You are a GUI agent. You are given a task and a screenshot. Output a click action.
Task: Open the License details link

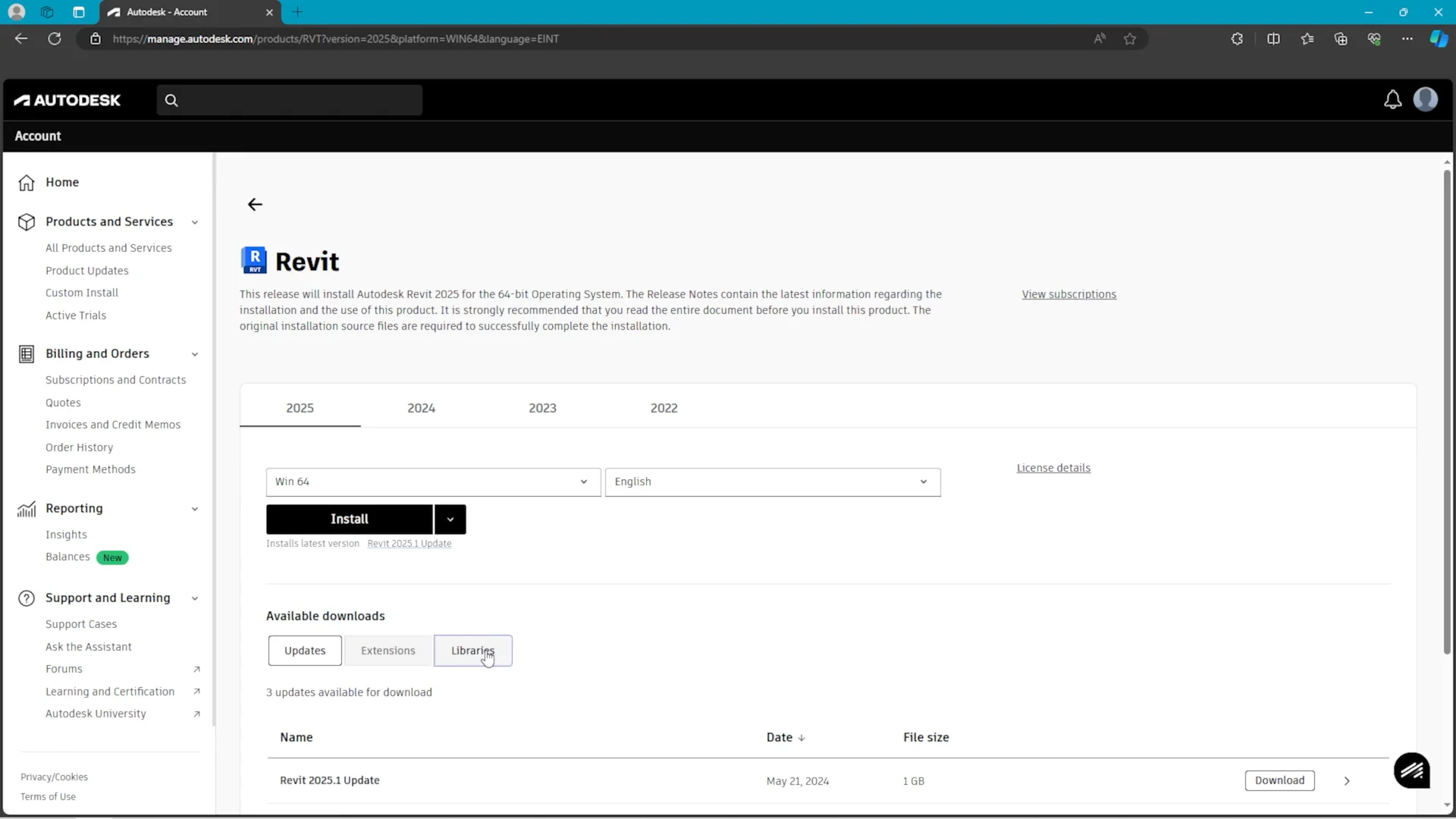1053,468
